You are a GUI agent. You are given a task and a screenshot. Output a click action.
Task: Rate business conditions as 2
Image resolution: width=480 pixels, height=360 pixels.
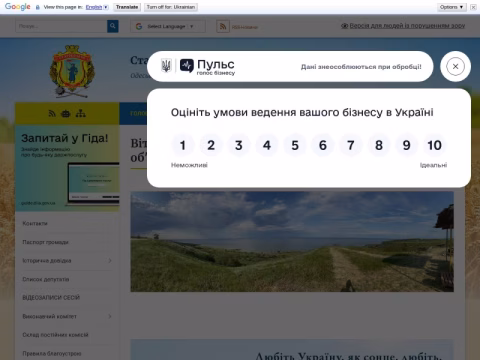point(211,145)
